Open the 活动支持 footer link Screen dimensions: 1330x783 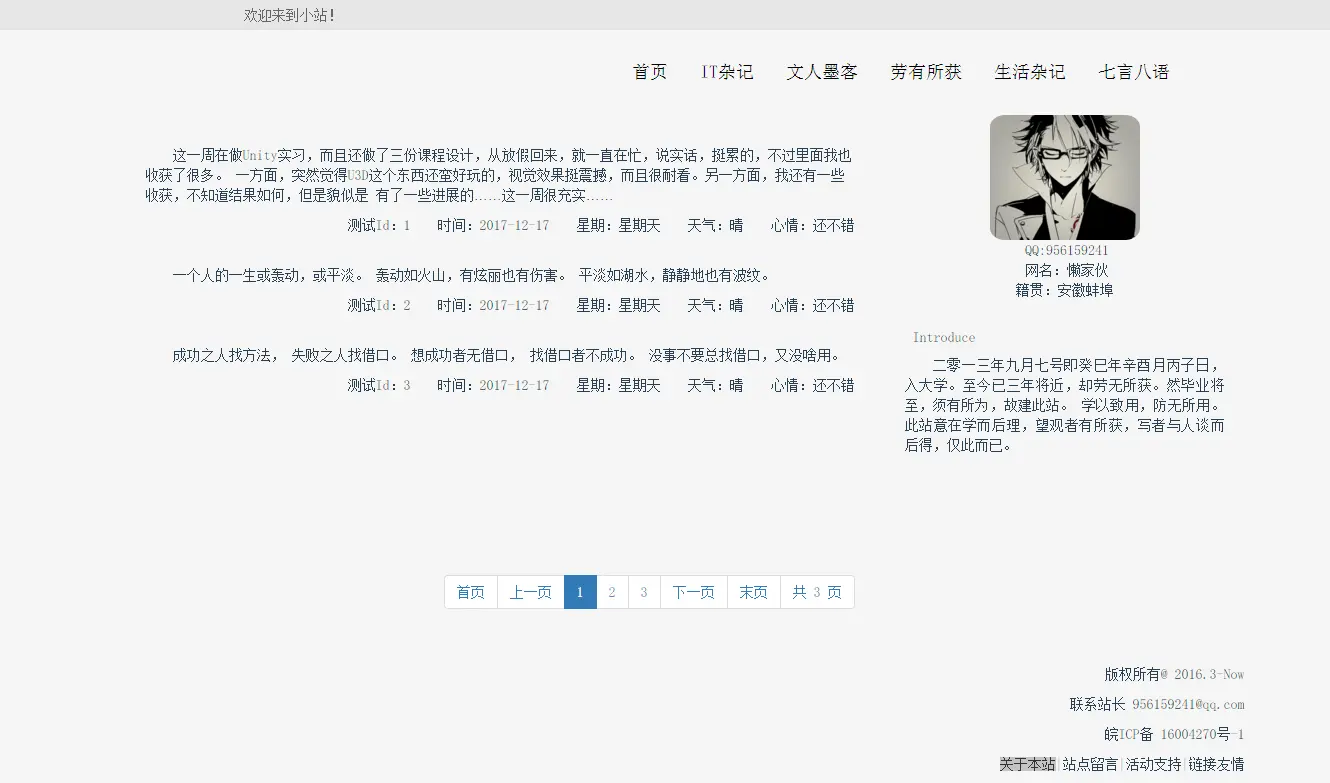pyautogui.click(x=1153, y=764)
